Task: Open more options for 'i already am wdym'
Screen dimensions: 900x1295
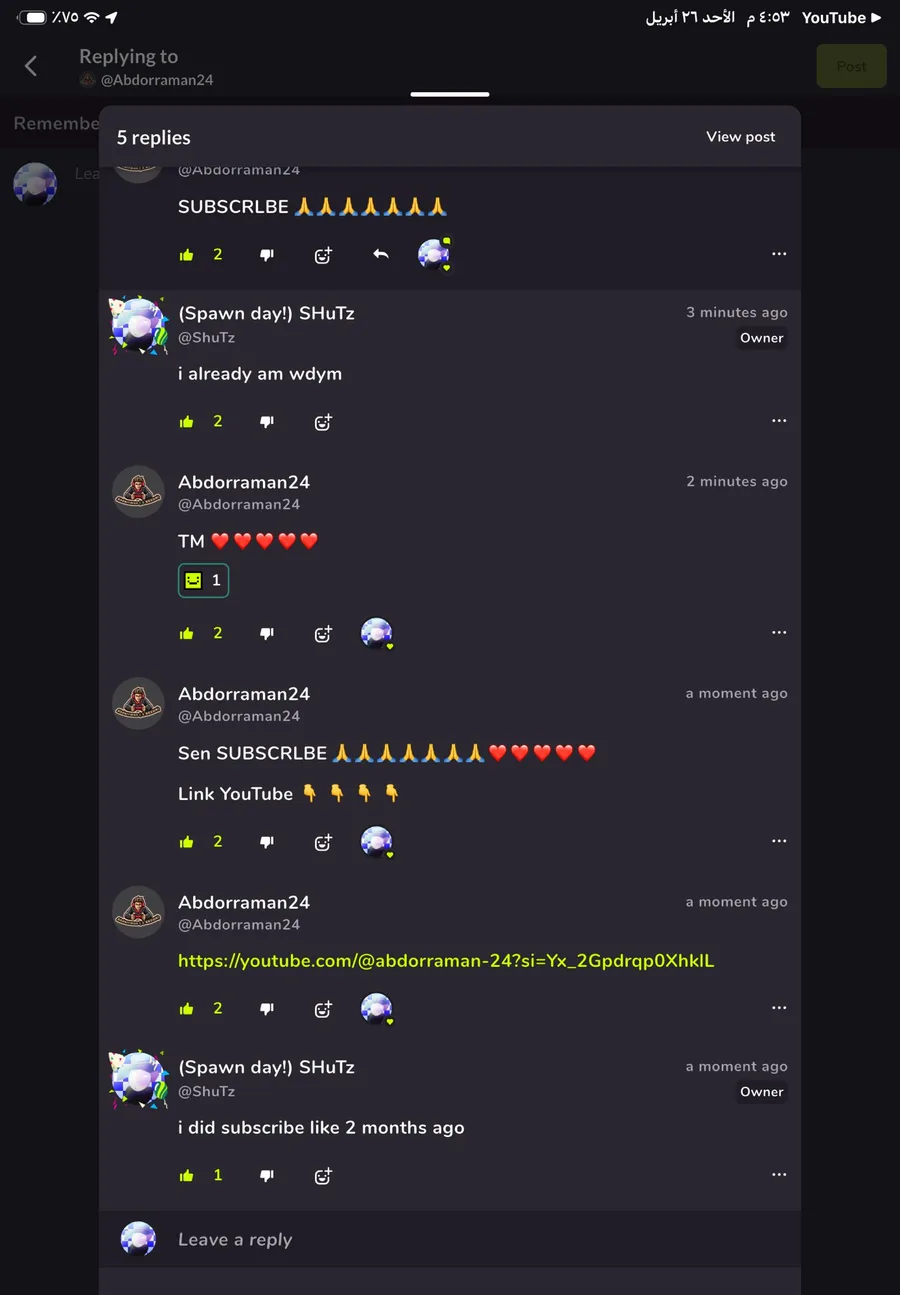Action: click(x=779, y=421)
